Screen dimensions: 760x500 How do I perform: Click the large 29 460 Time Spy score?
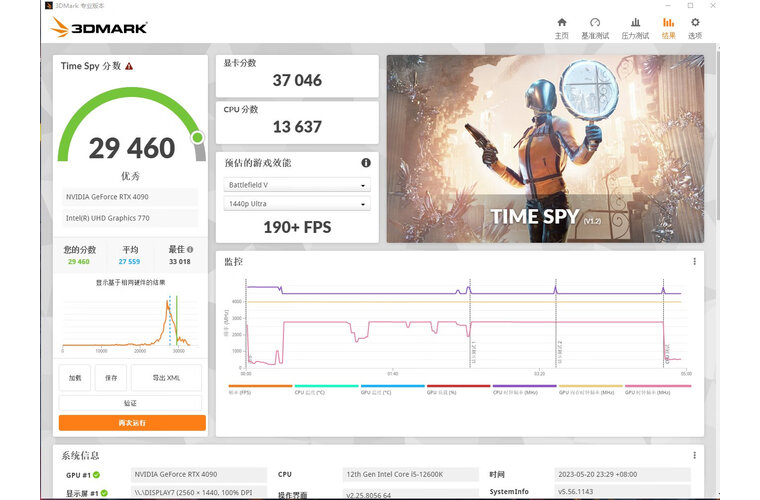pos(132,148)
